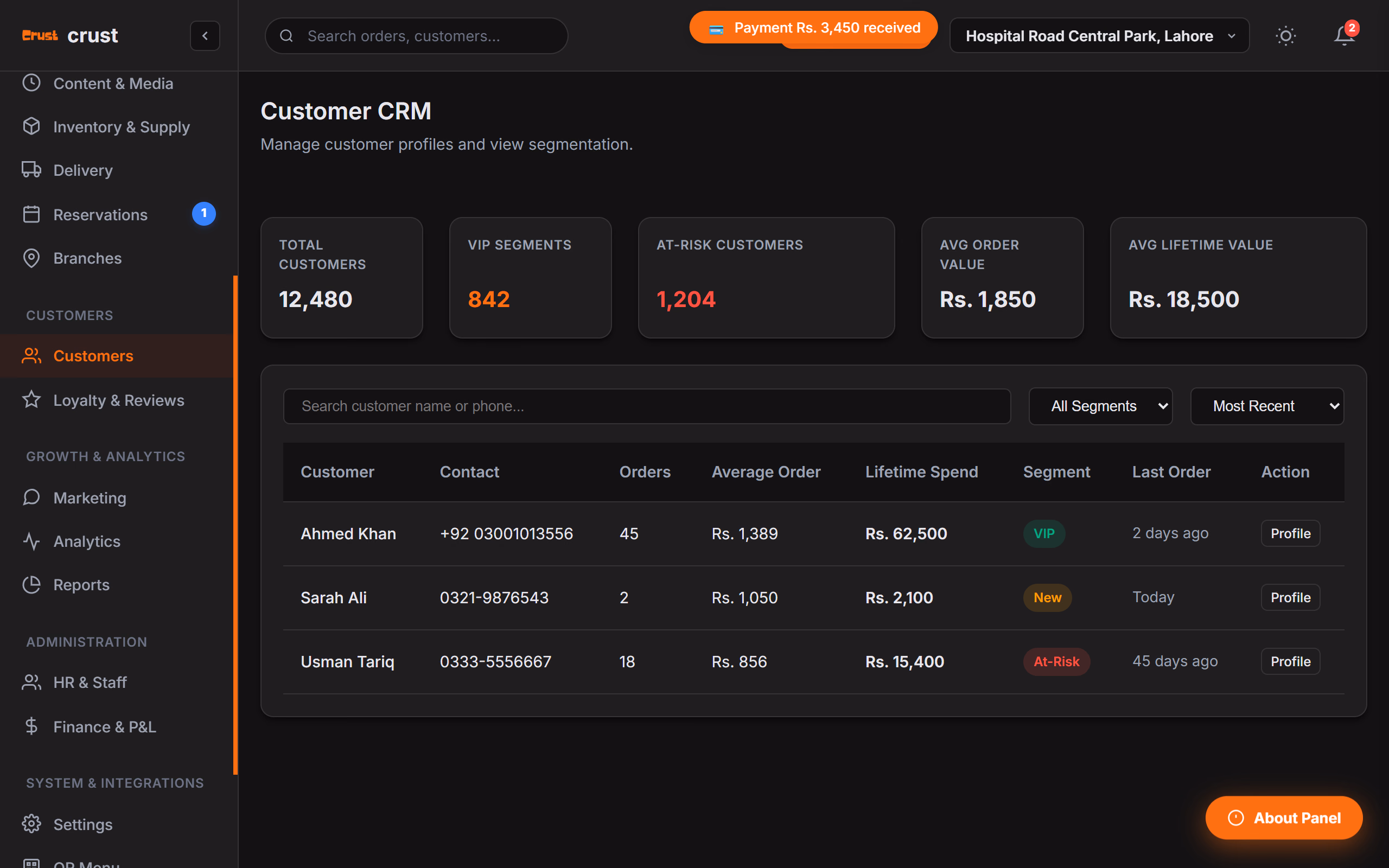This screenshot has height=868, width=1389.
Task: Click the Delivery truck icon
Action: click(31, 170)
